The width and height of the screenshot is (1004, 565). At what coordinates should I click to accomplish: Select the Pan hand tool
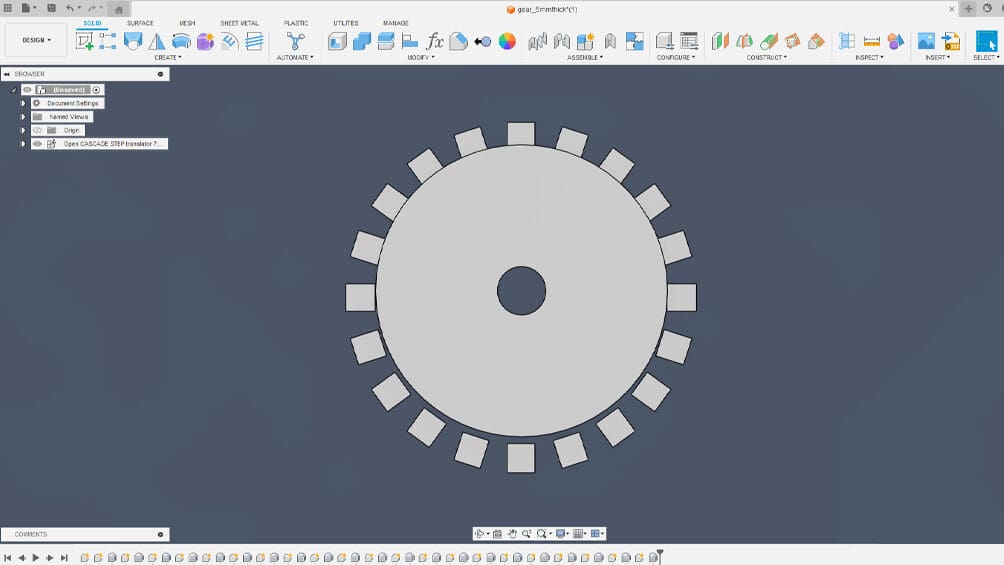[512, 534]
